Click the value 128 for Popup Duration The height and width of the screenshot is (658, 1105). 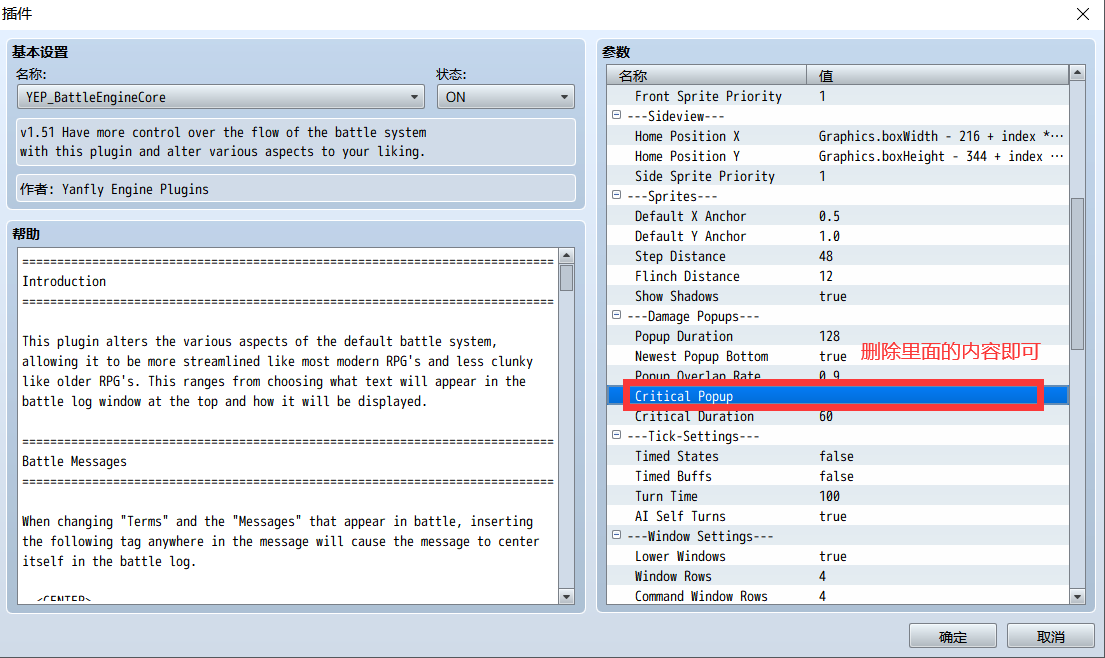[x=829, y=336]
